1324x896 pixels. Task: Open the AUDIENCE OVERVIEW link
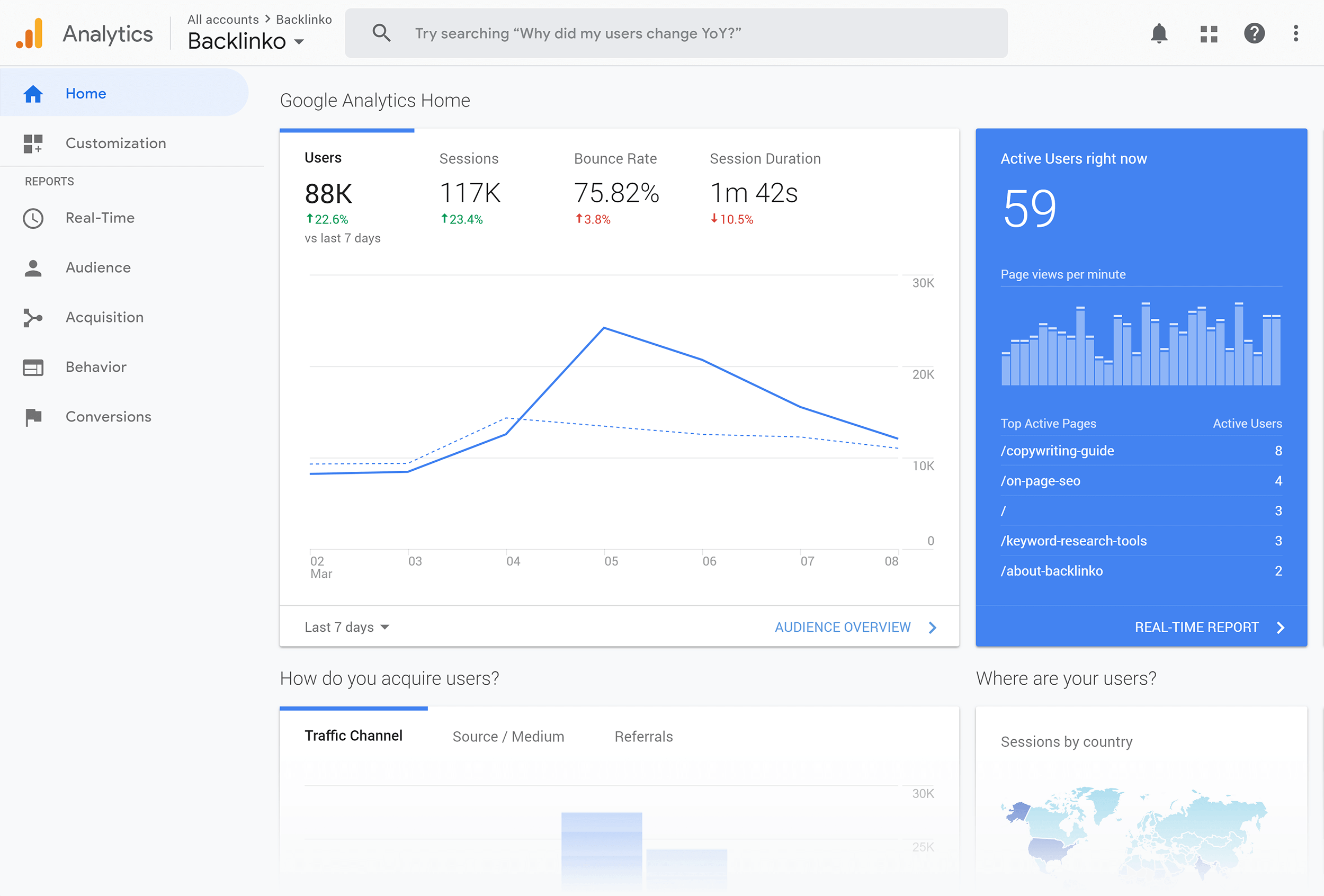843,627
